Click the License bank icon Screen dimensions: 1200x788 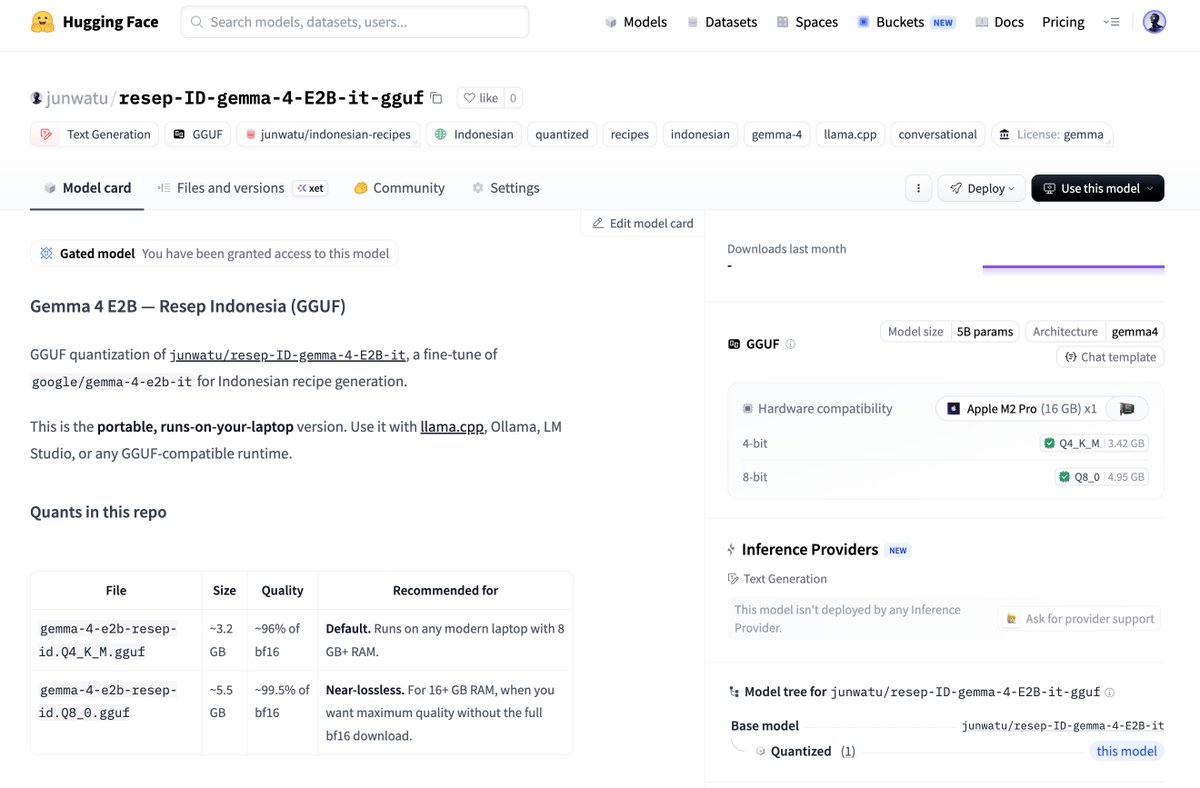1003,134
